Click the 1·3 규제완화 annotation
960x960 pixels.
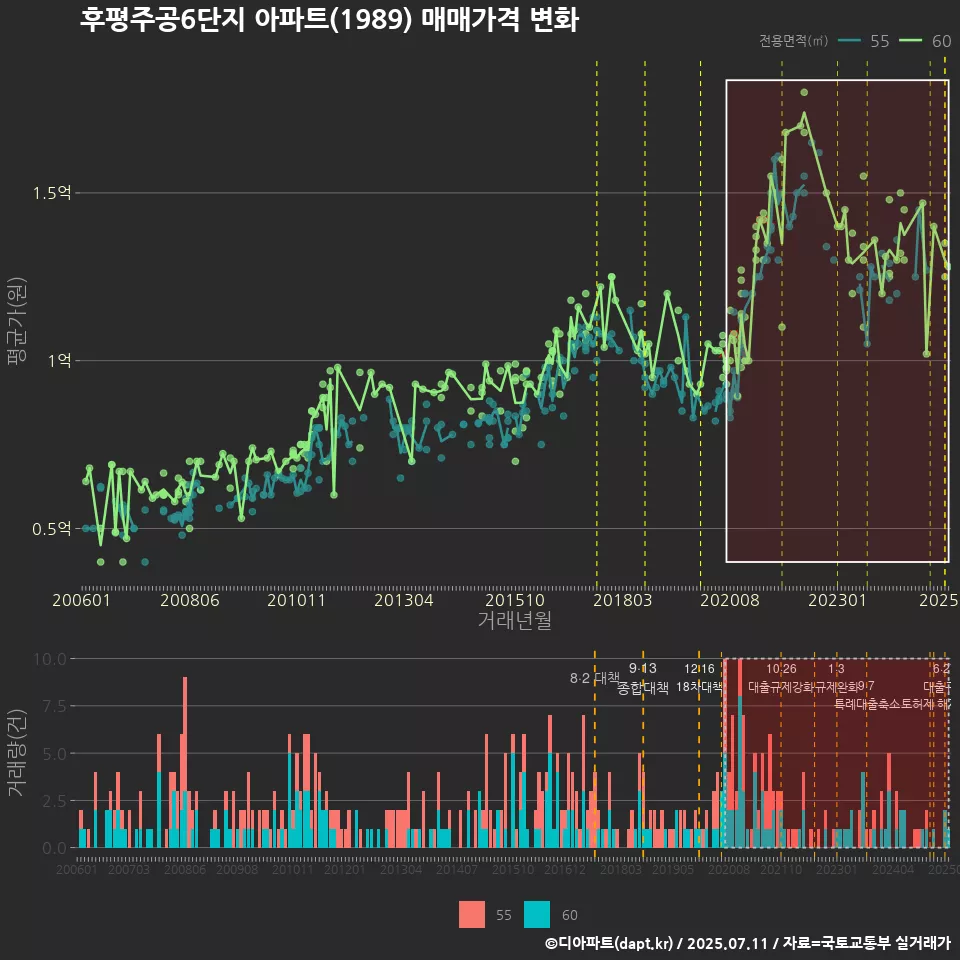pos(836,678)
